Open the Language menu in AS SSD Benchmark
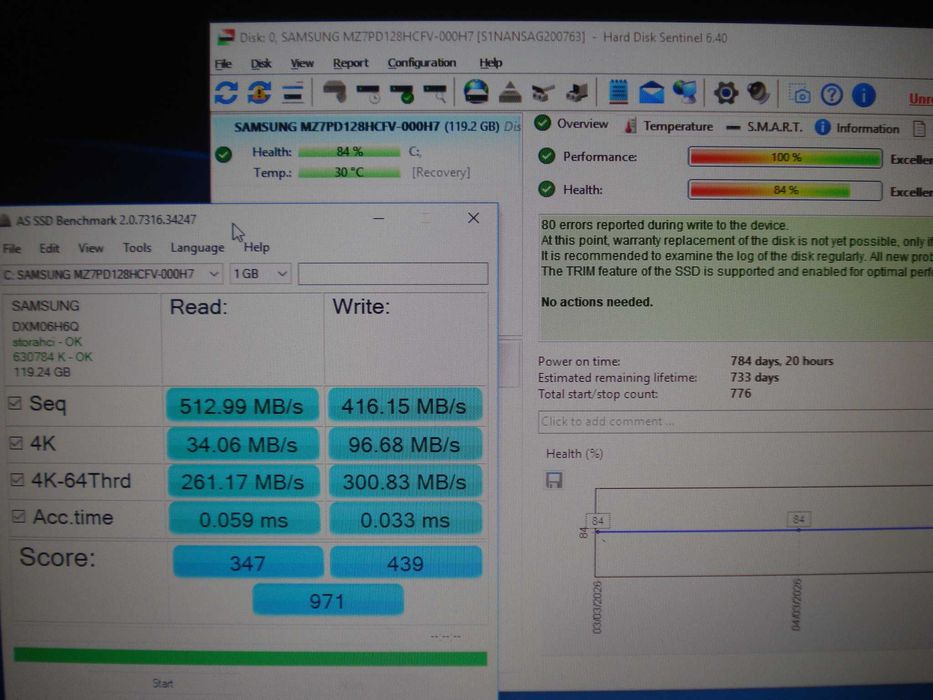 tap(197, 247)
